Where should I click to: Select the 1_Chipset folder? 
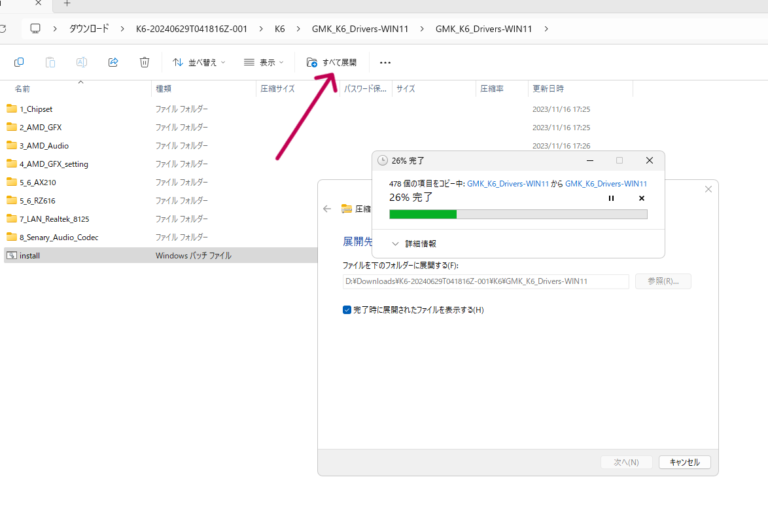coord(36,108)
